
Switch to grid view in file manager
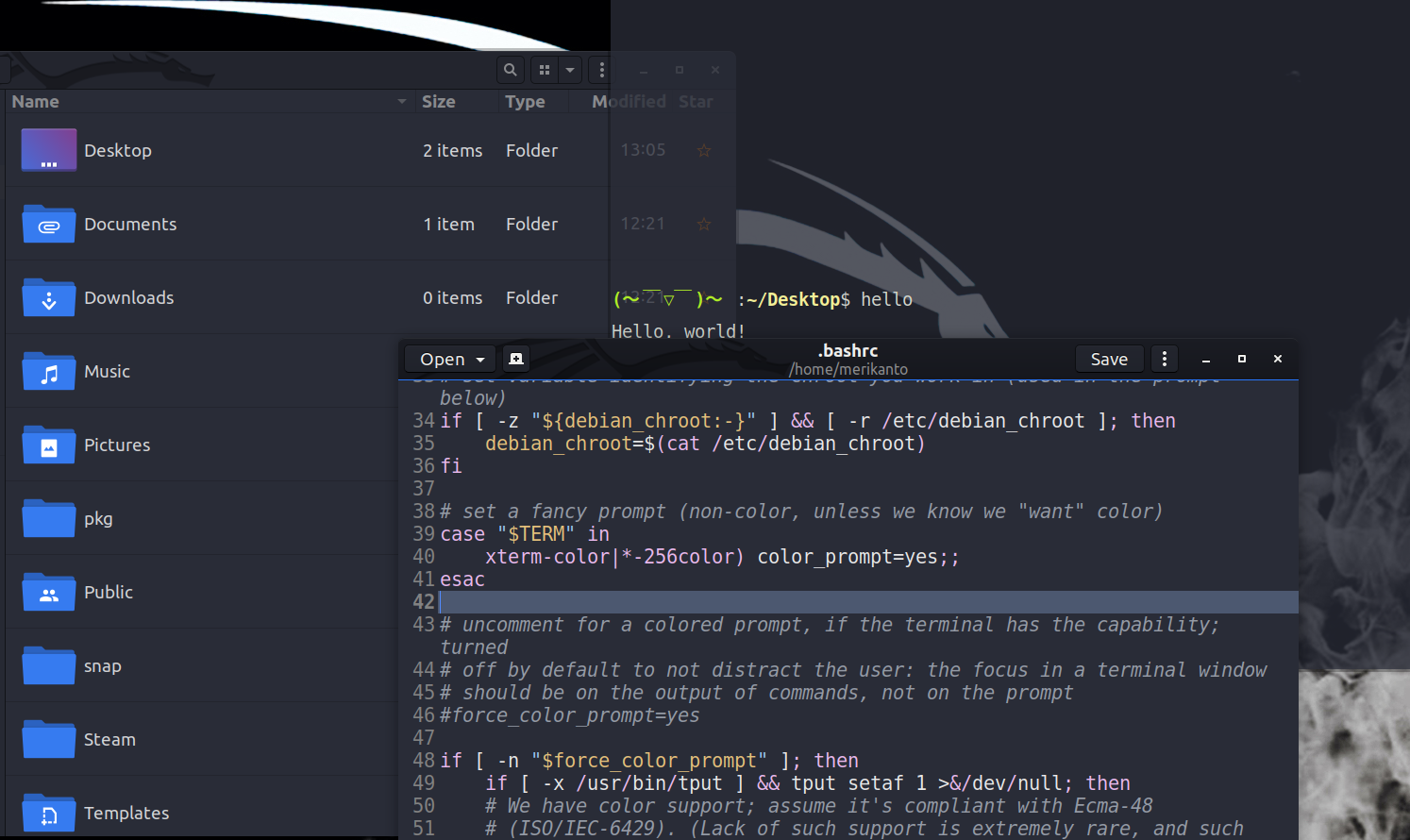point(545,70)
